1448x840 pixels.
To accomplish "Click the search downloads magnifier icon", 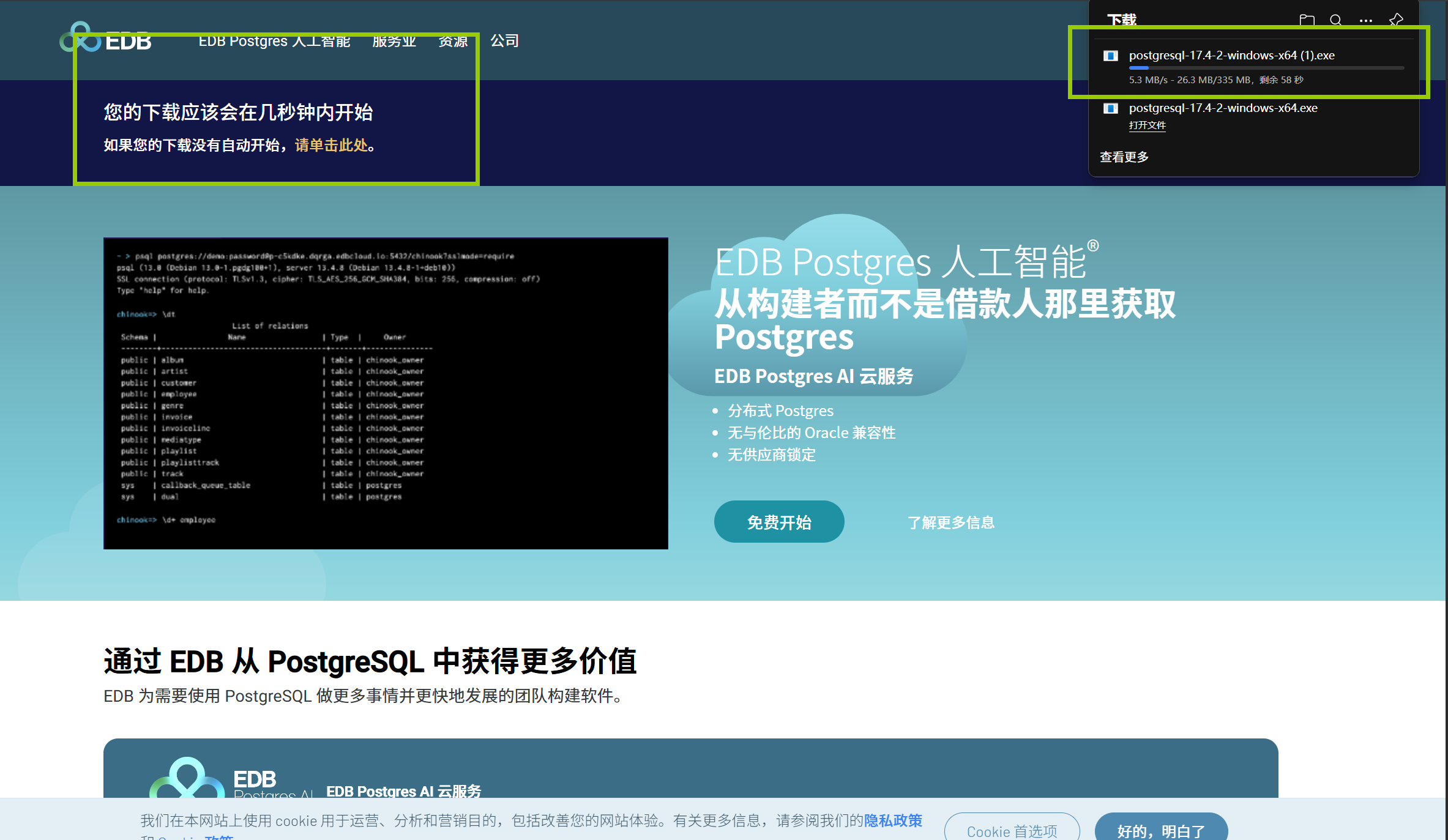I will point(1336,20).
